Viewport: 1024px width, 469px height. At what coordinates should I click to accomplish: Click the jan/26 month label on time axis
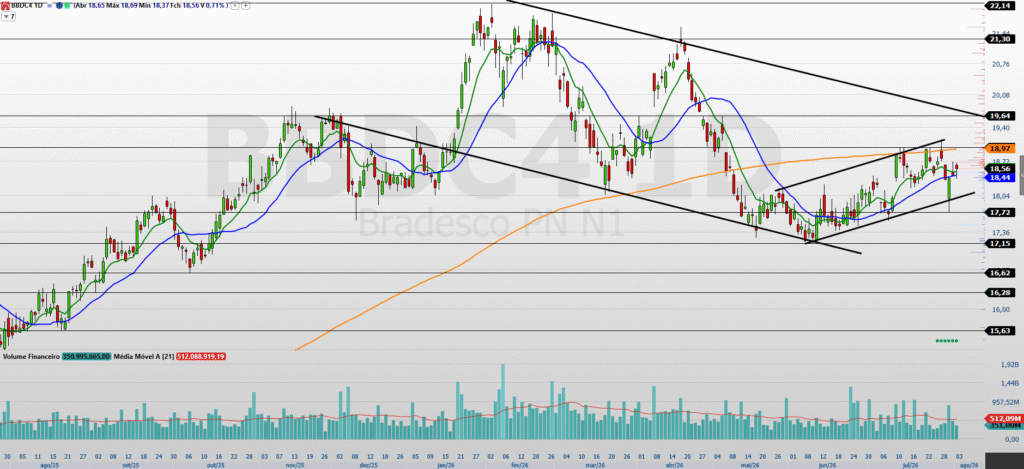pyautogui.click(x=446, y=465)
